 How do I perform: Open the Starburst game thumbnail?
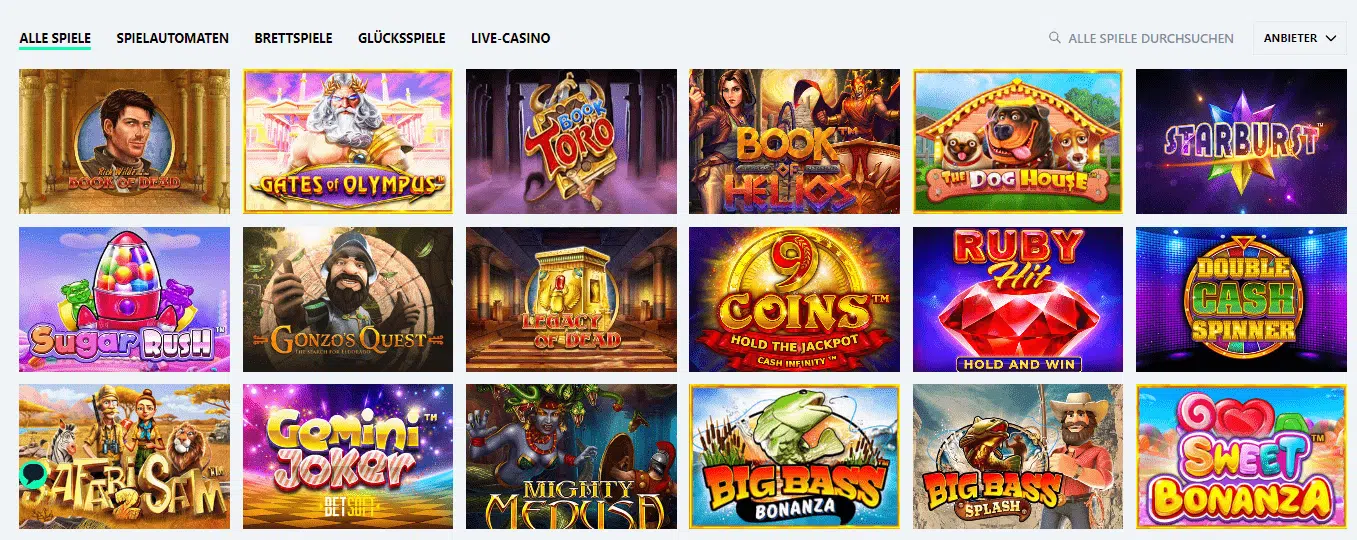[x=1241, y=141]
